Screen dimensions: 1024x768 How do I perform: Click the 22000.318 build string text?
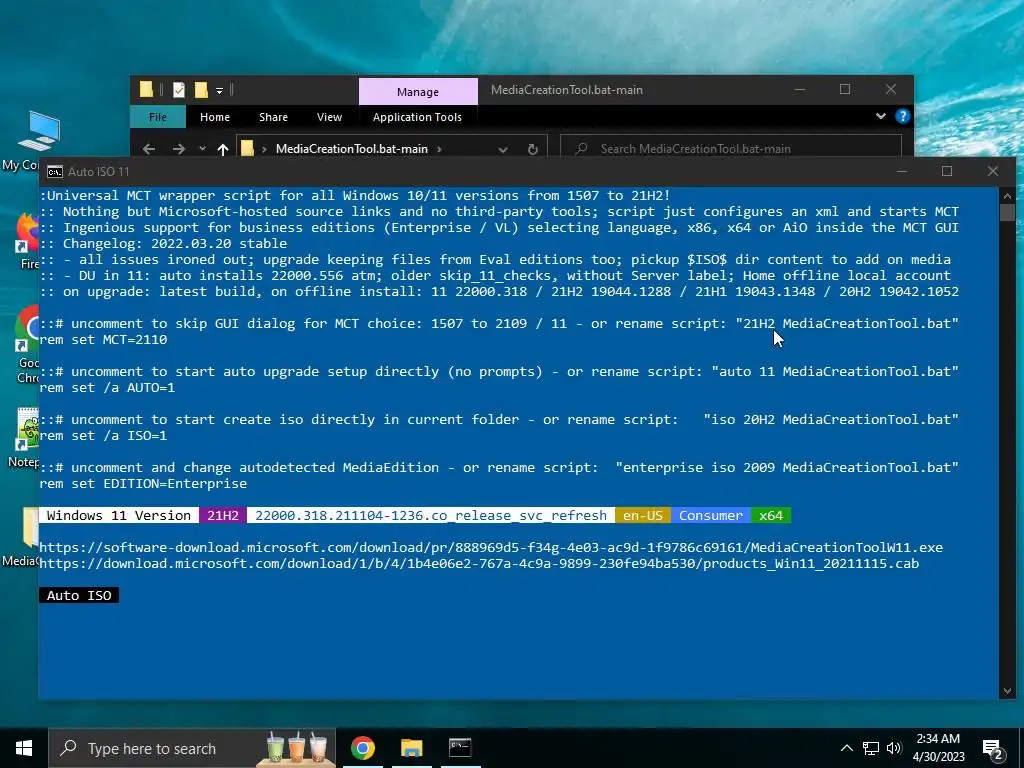click(x=431, y=515)
